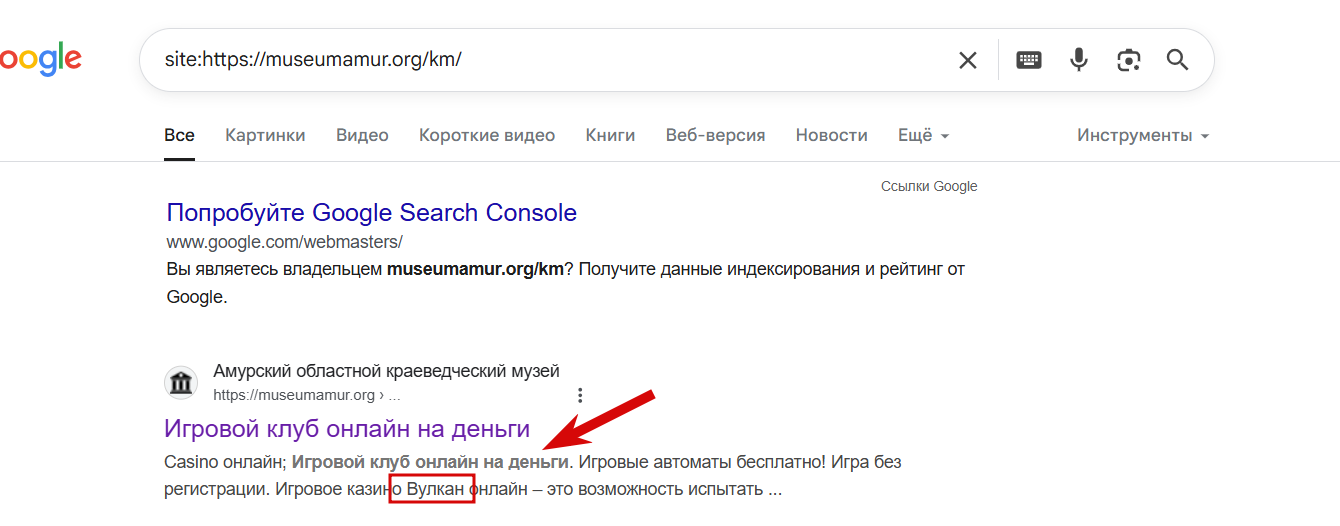Open the Инструменты dropdown

click(x=1143, y=135)
